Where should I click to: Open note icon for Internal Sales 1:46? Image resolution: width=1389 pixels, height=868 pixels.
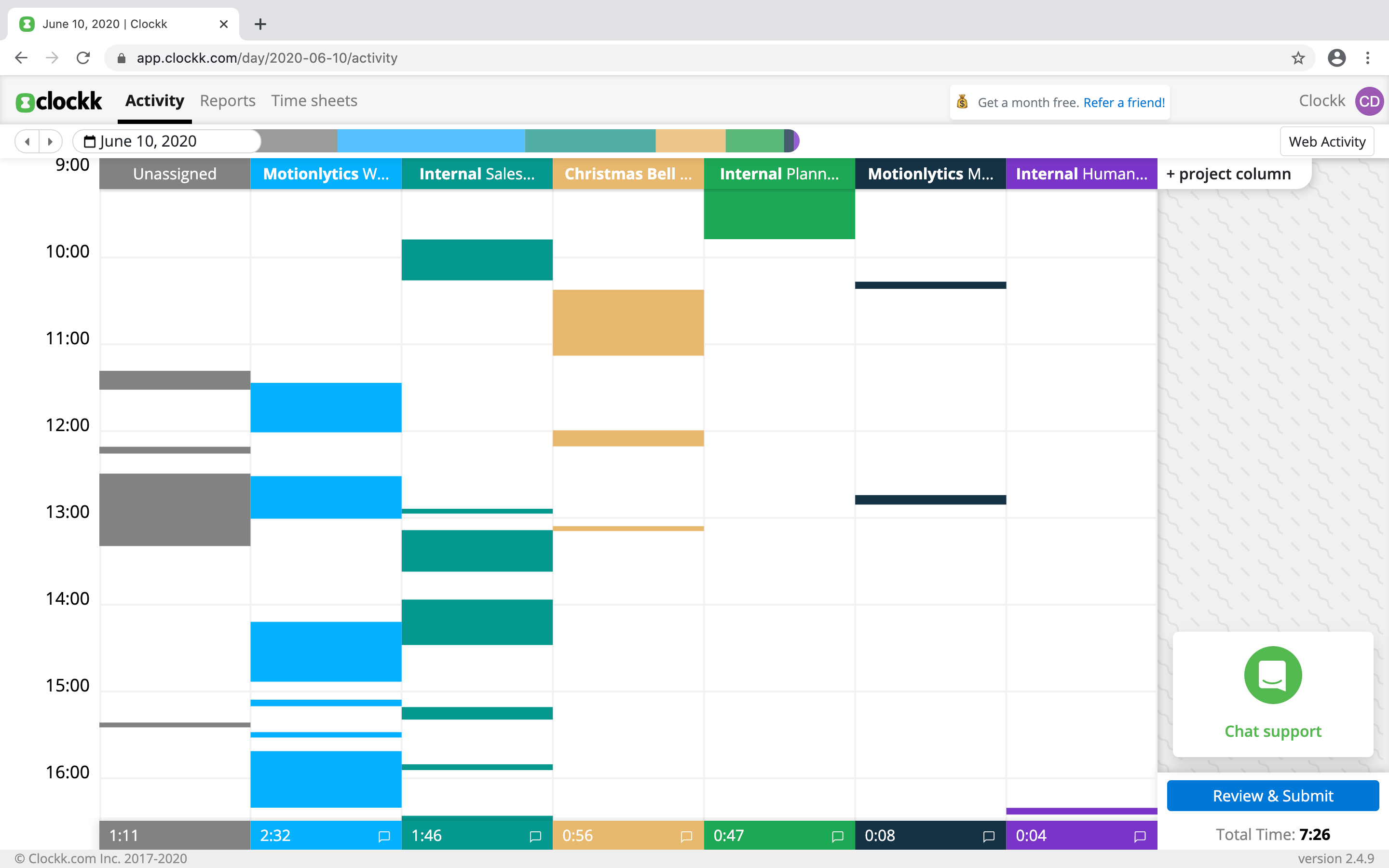tap(535, 836)
